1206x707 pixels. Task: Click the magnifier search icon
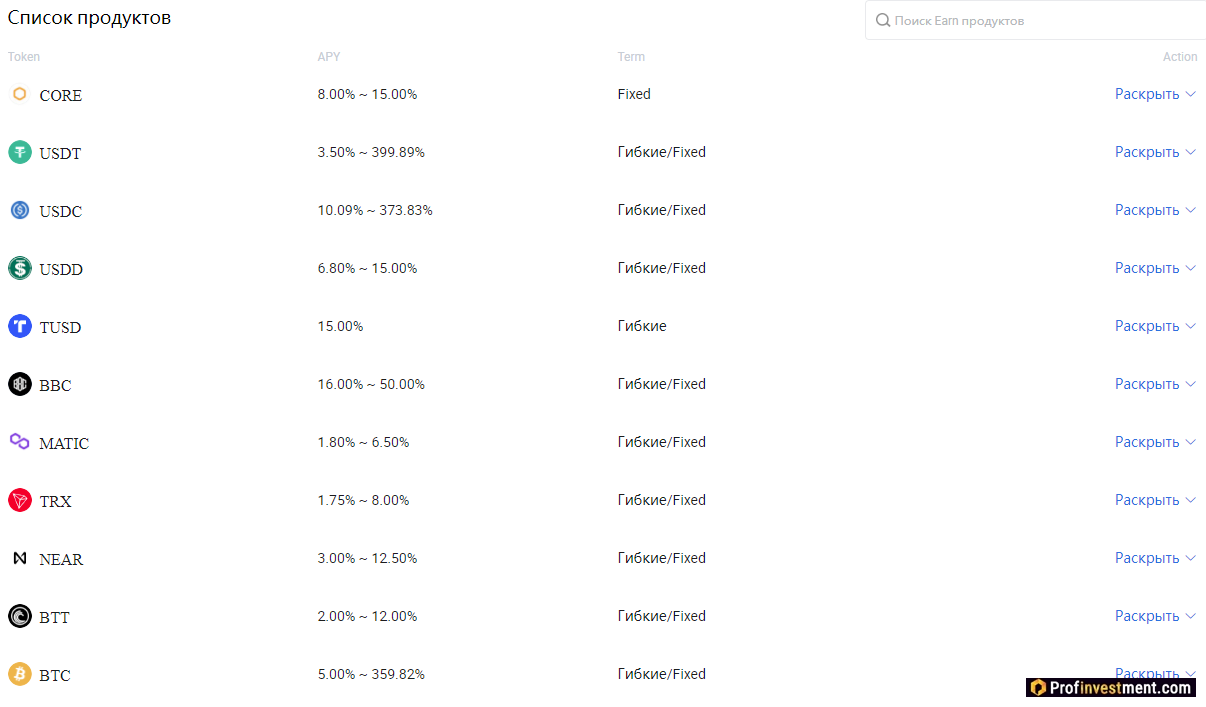coord(883,20)
